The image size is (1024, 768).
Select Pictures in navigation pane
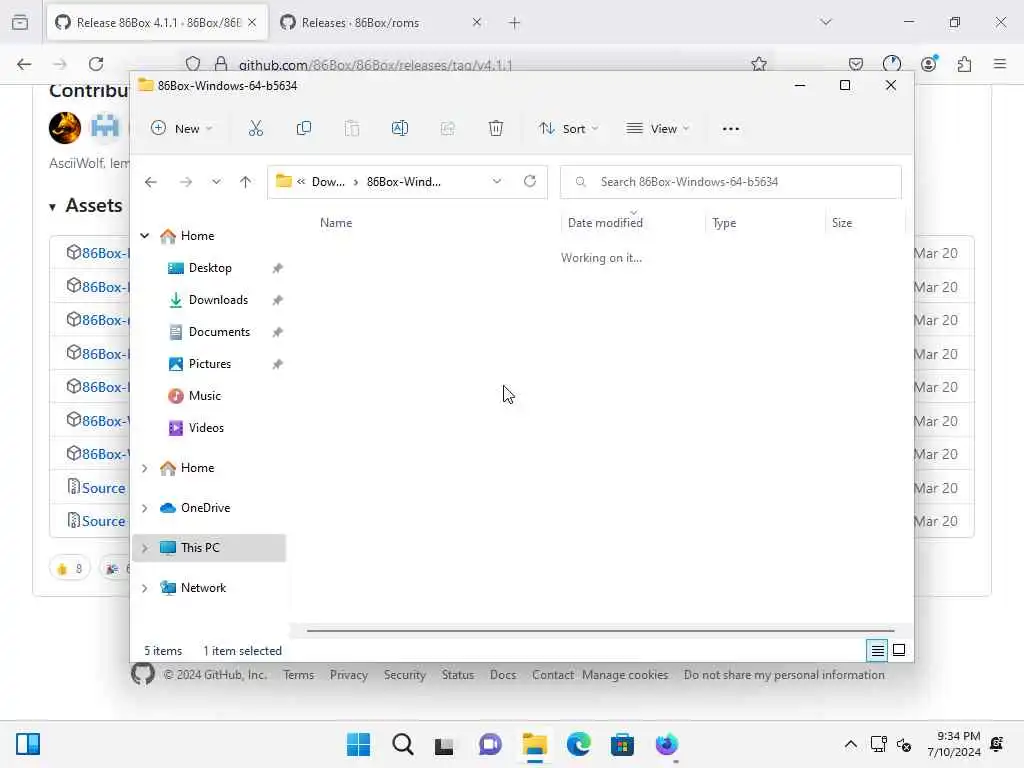click(x=210, y=364)
